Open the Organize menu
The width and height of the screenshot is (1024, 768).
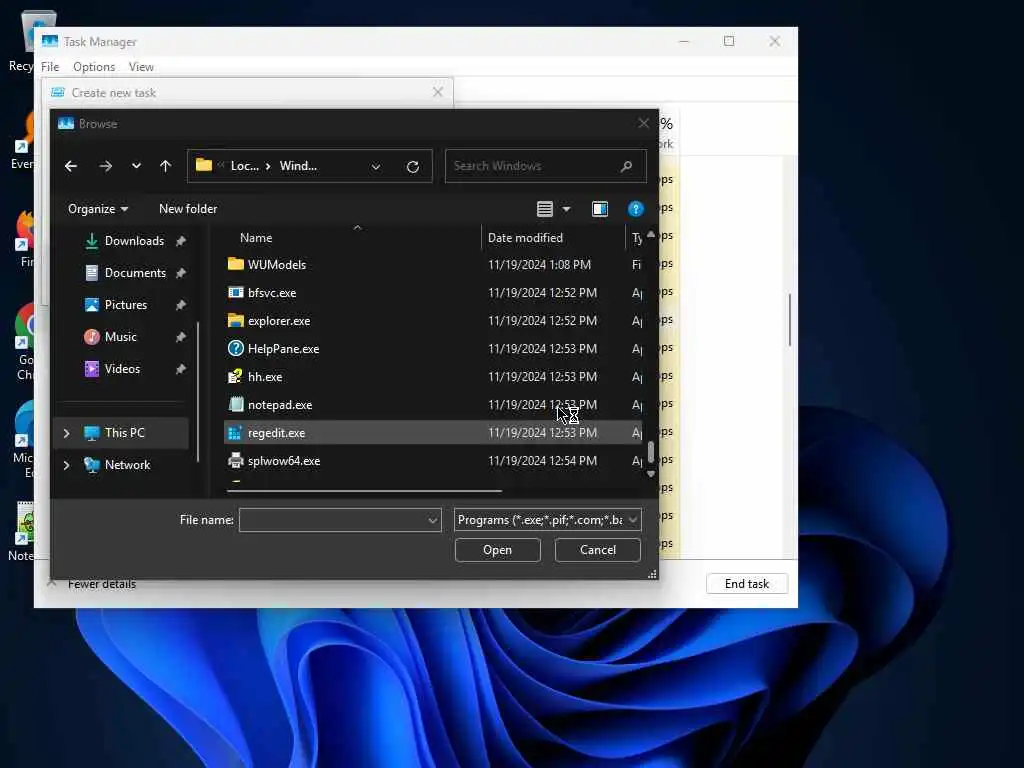pyautogui.click(x=98, y=209)
